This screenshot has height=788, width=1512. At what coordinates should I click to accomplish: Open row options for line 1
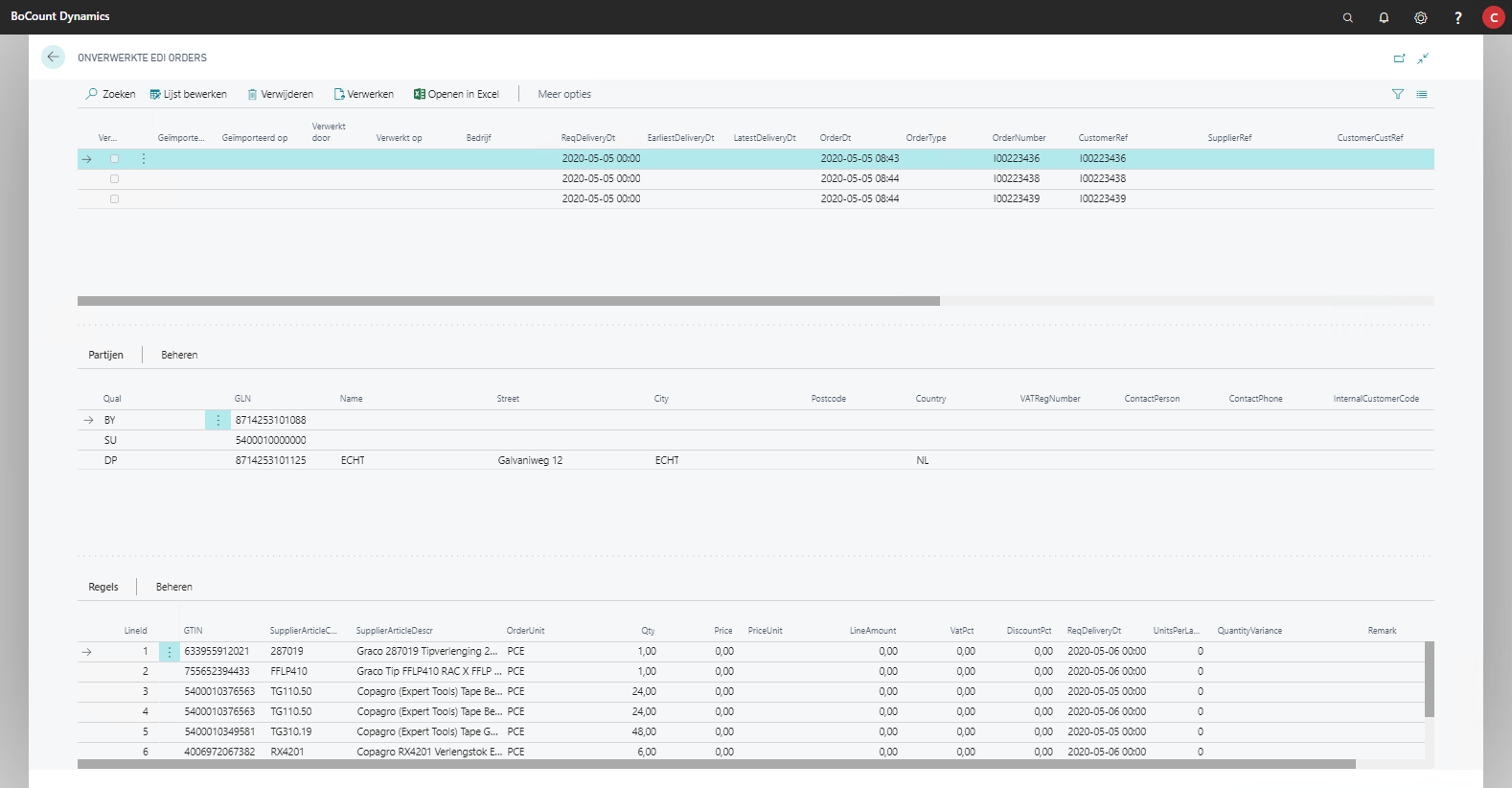[170, 652]
